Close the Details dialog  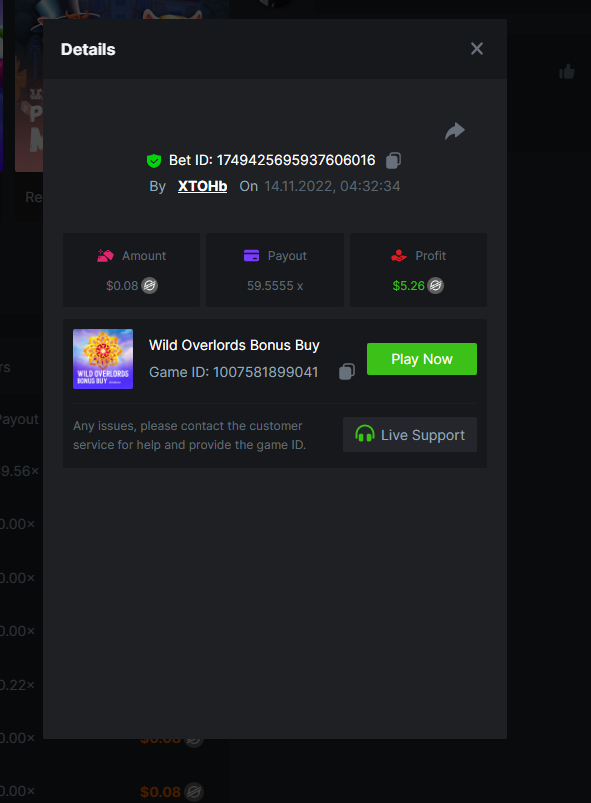click(x=477, y=49)
